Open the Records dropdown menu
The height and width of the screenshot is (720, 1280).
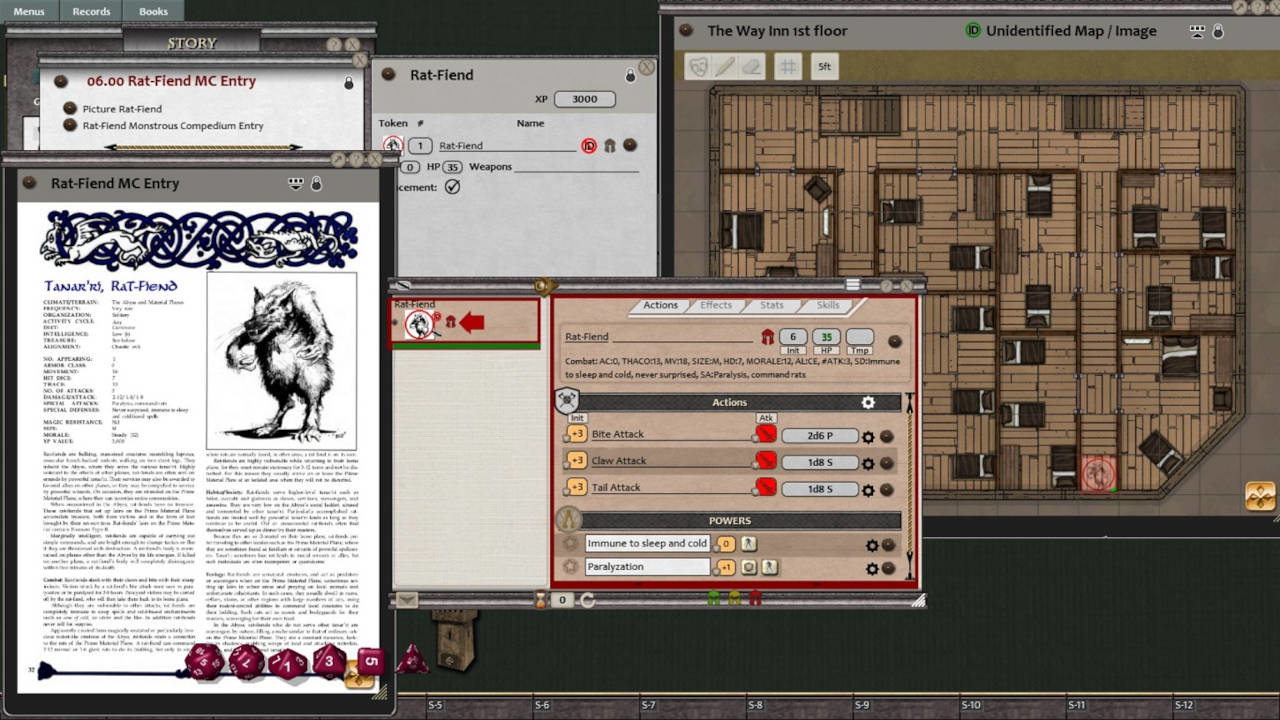91,11
